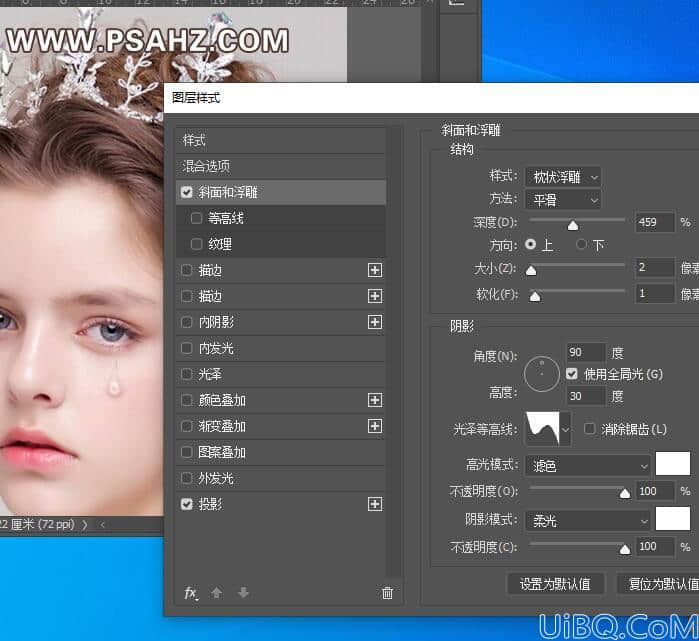Enable the 内阴影 checkbox
Screen dimensions: 699x641
[x=187, y=322]
